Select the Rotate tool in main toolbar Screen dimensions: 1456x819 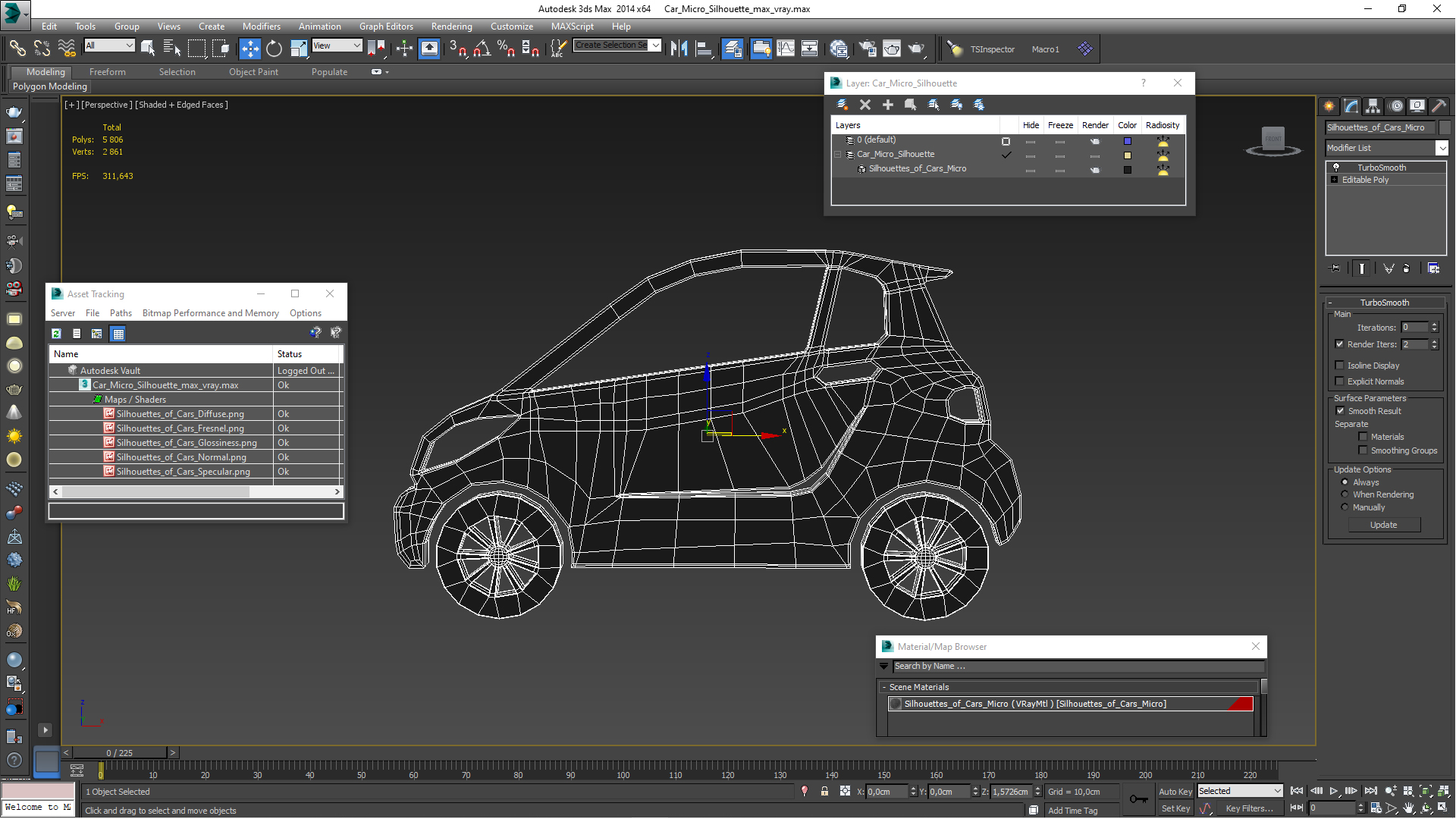click(274, 49)
